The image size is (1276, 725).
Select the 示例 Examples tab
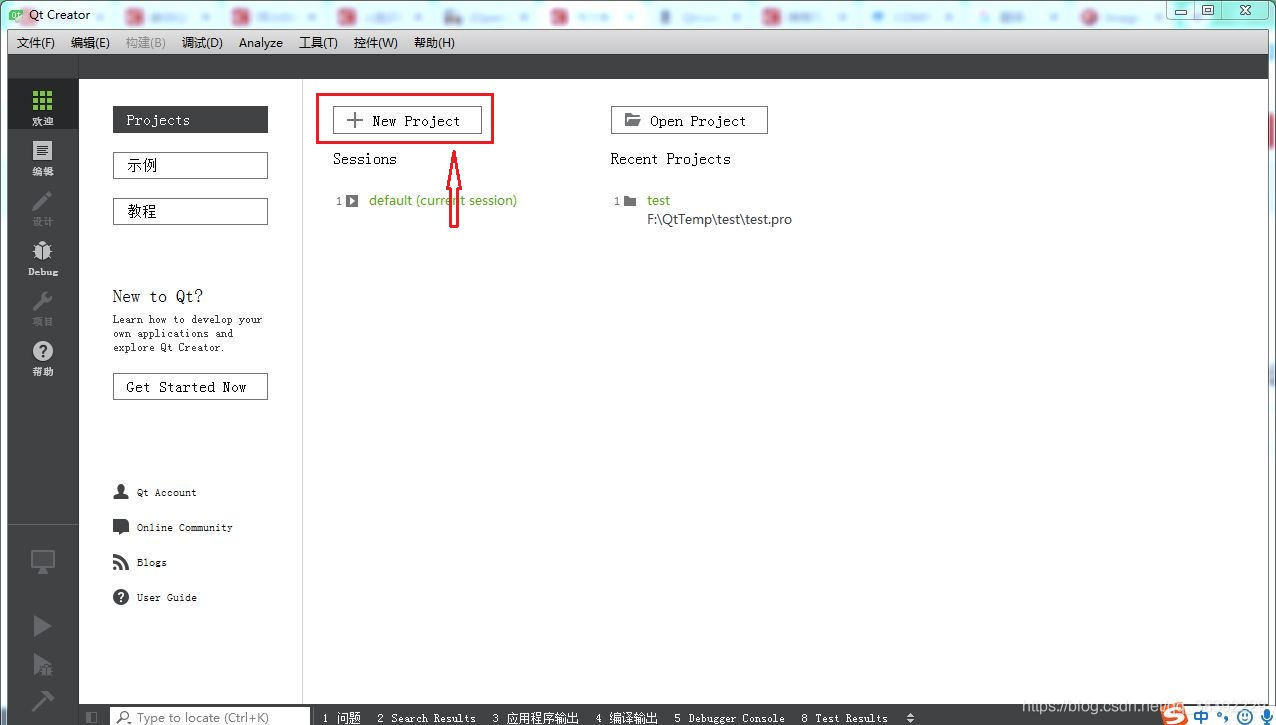[190, 166]
